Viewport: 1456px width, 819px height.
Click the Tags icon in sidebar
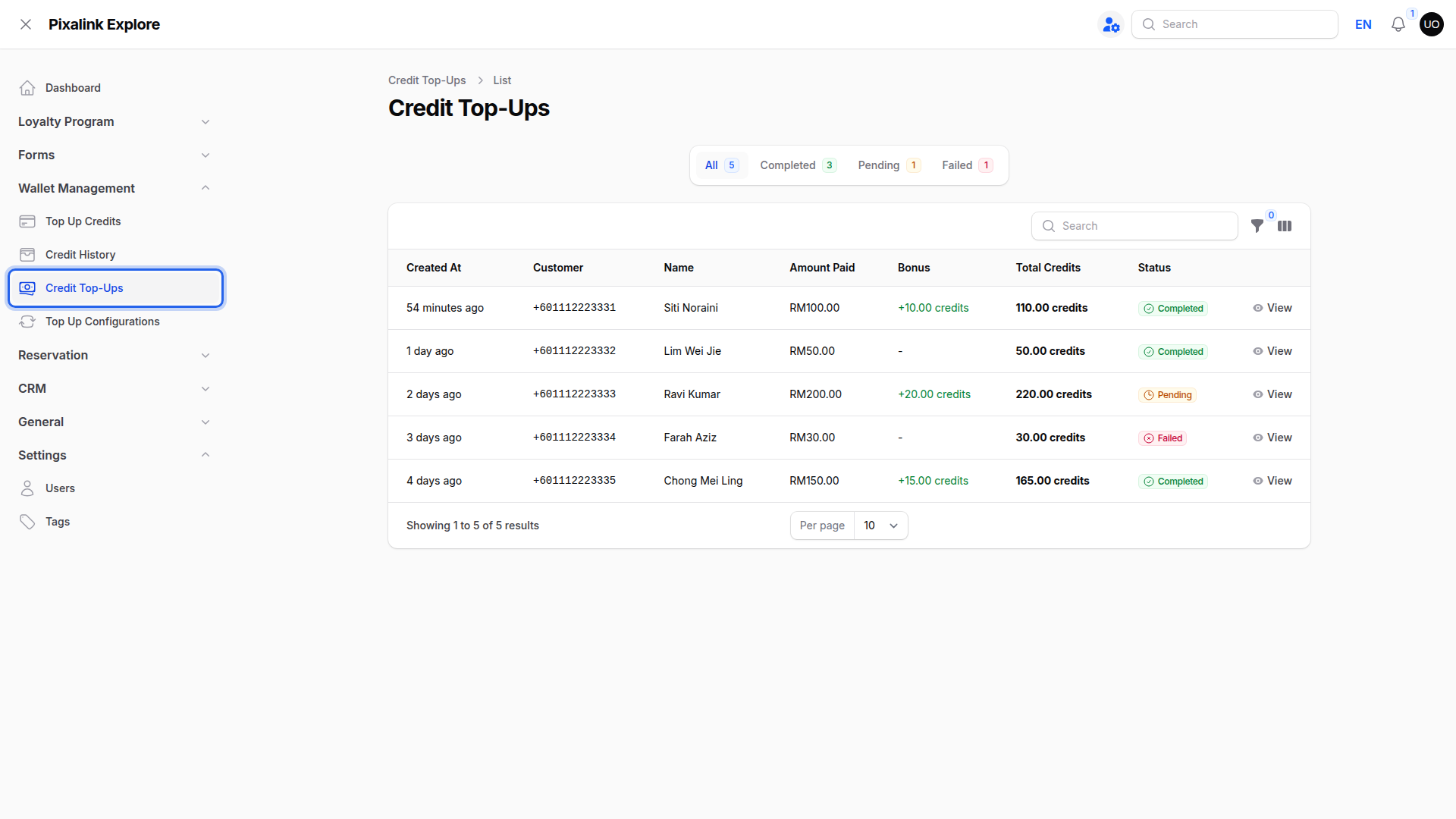(27, 522)
